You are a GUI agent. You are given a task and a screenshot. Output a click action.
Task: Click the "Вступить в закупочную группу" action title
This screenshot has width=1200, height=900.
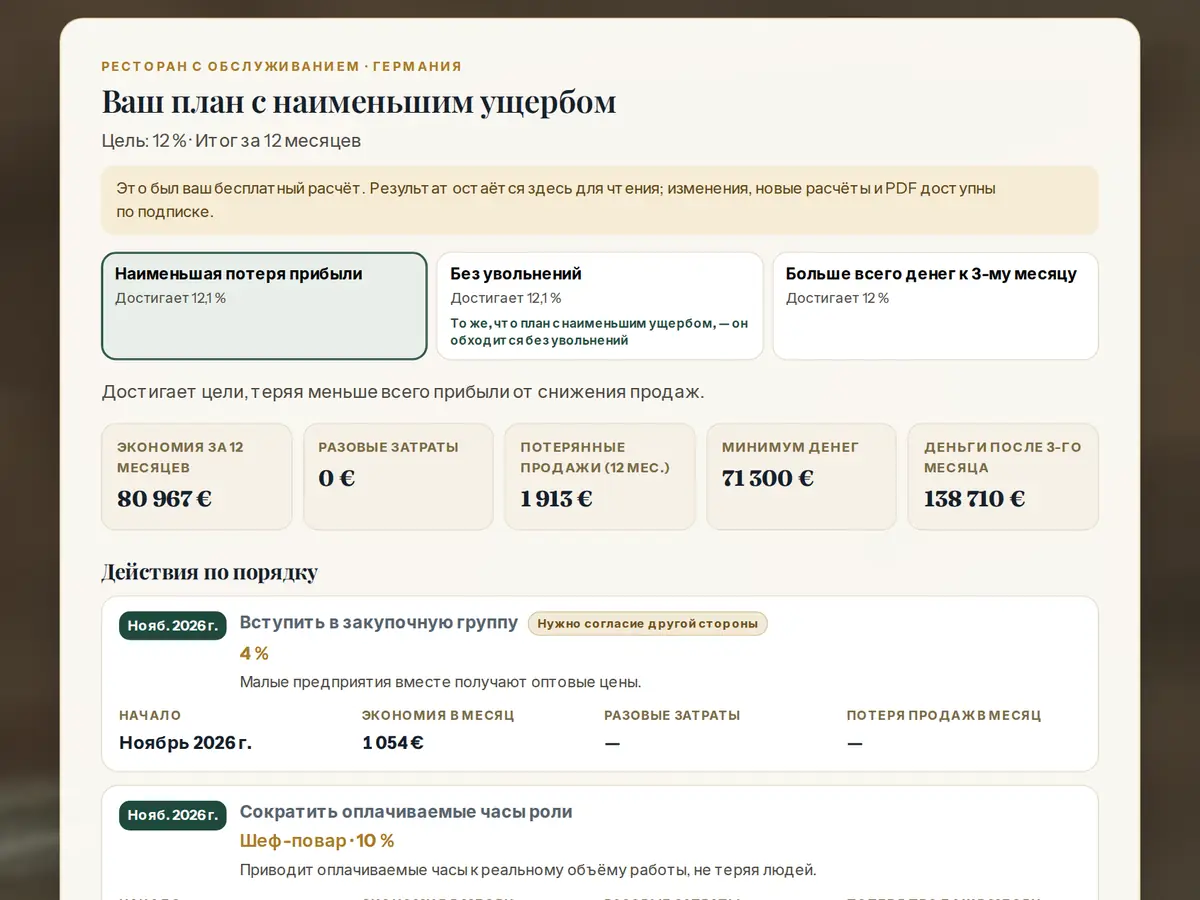[x=379, y=623]
